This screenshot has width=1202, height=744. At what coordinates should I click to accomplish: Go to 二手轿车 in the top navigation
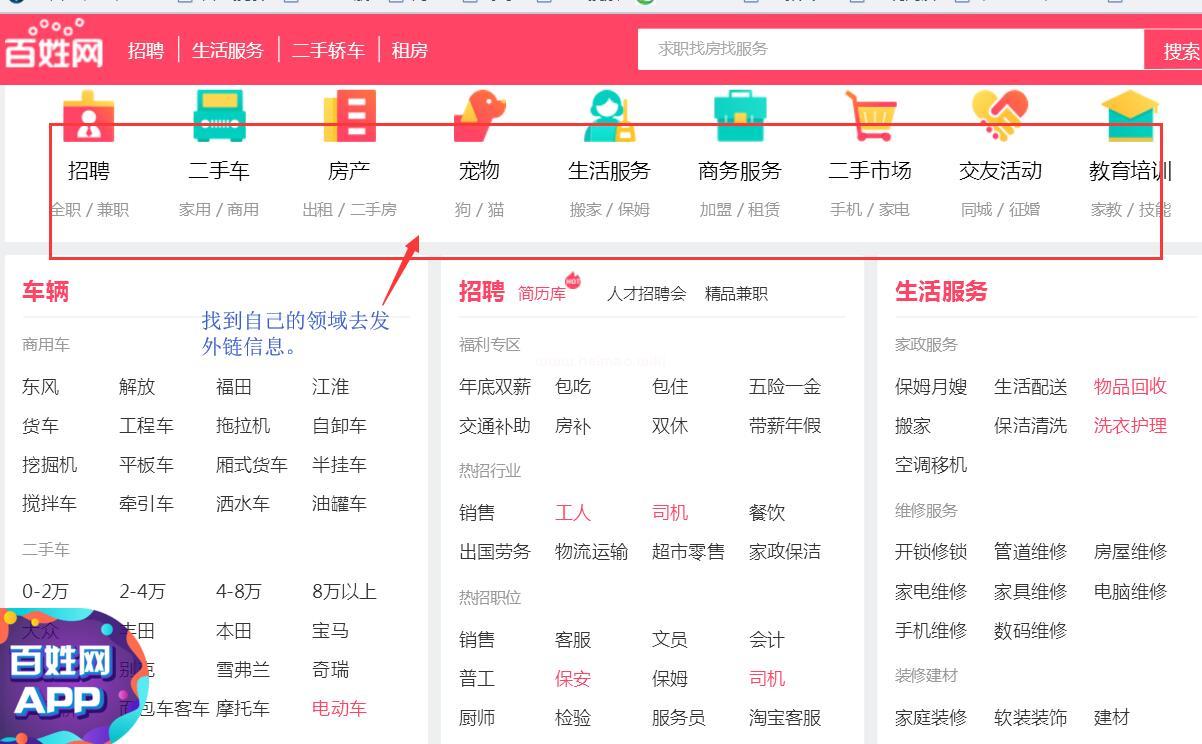327,51
